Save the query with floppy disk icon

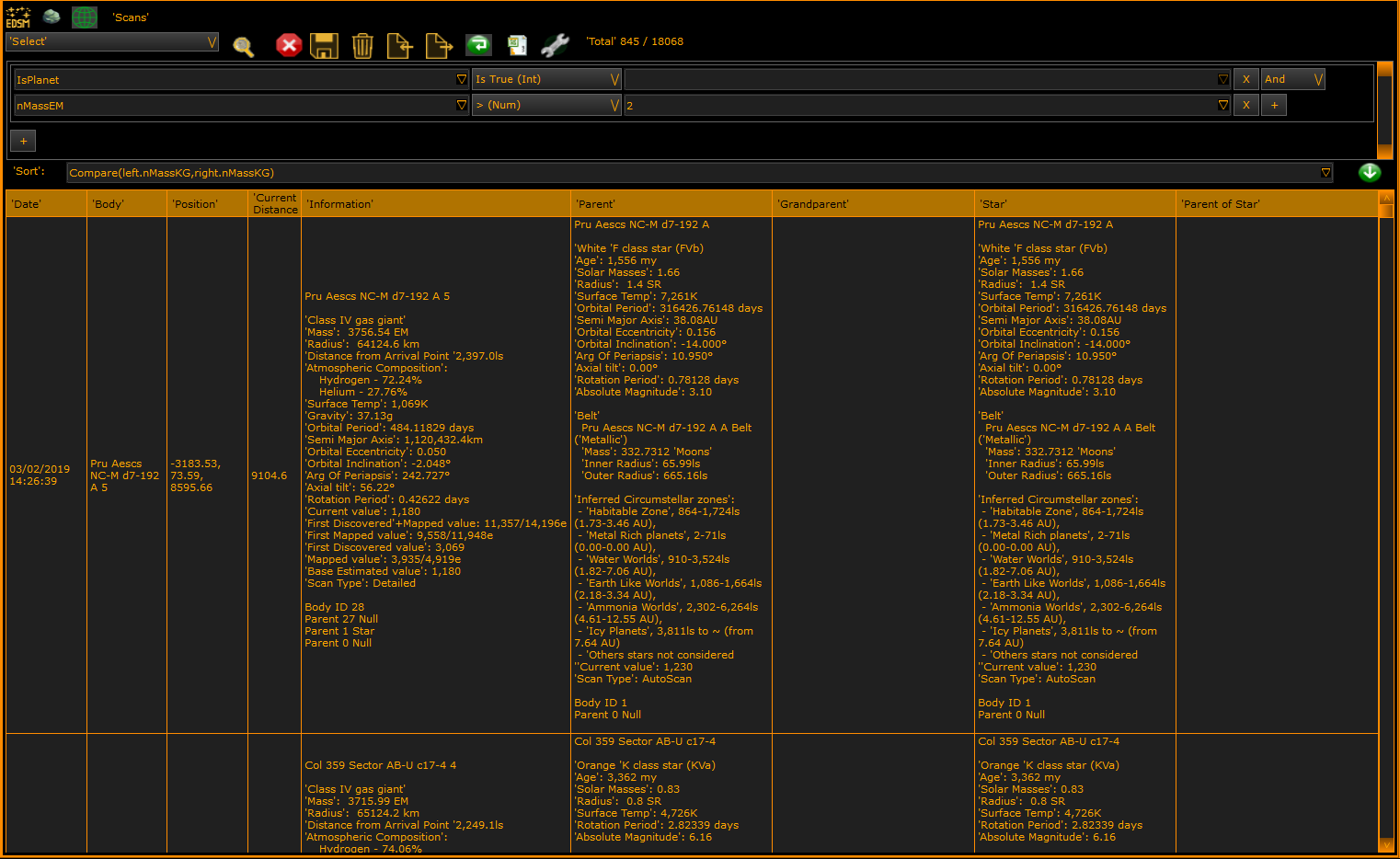click(324, 45)
